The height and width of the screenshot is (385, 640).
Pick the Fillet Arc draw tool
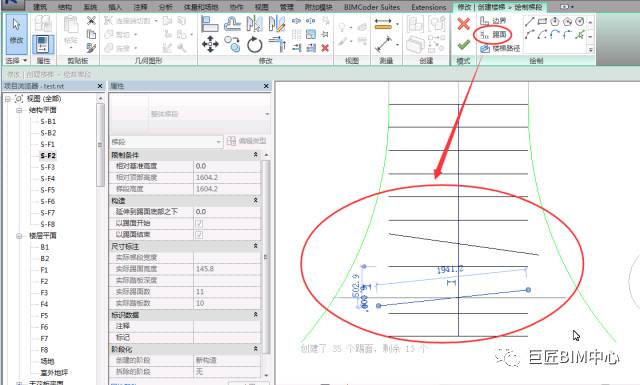tap(567, 35)
